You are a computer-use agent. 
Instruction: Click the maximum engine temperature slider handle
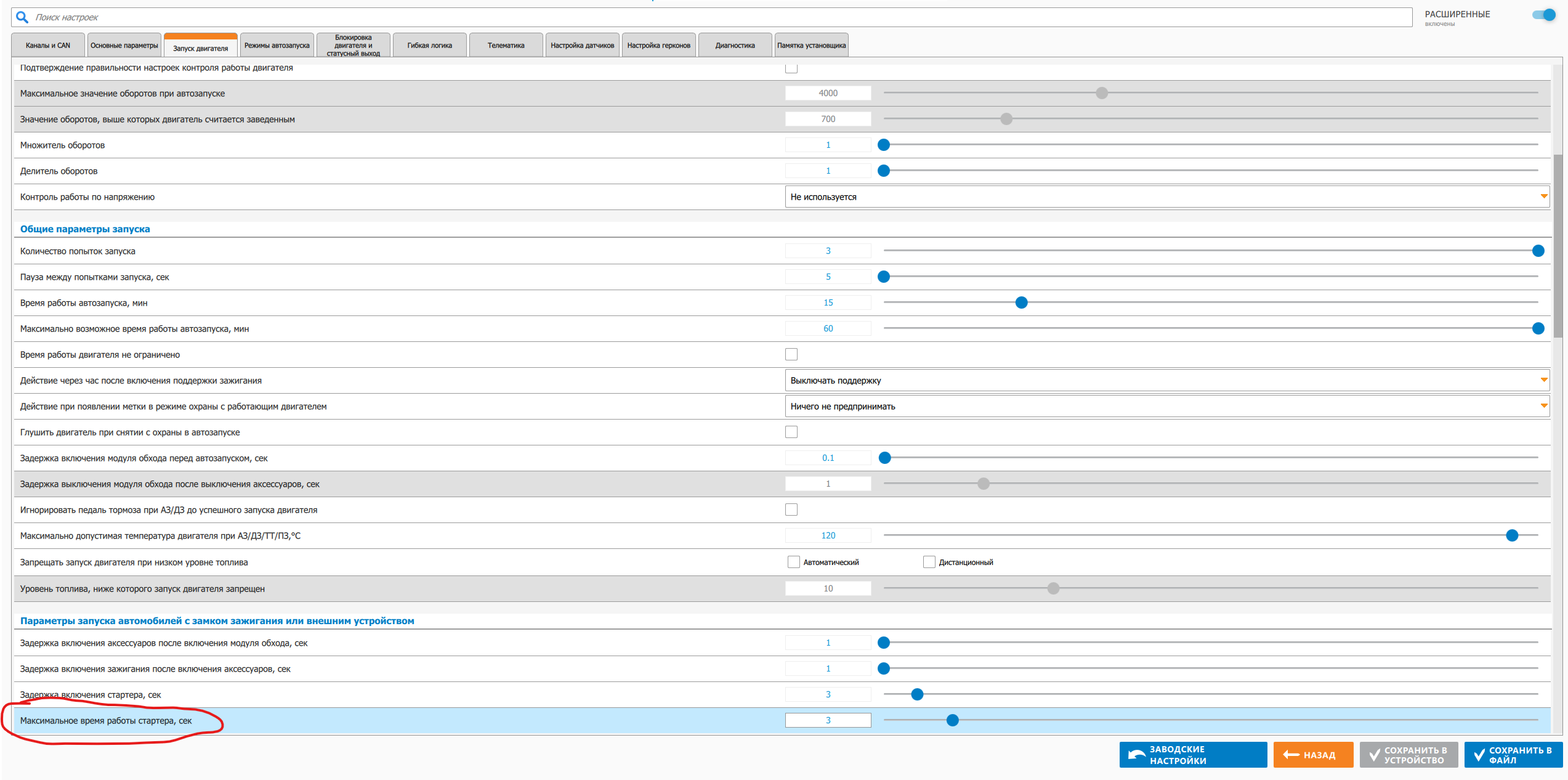click(1512, 535)
